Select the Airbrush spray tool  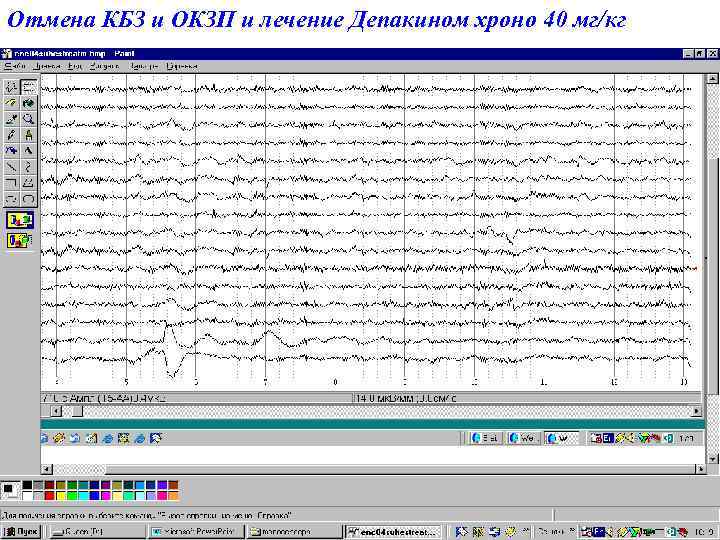[11, 151]
